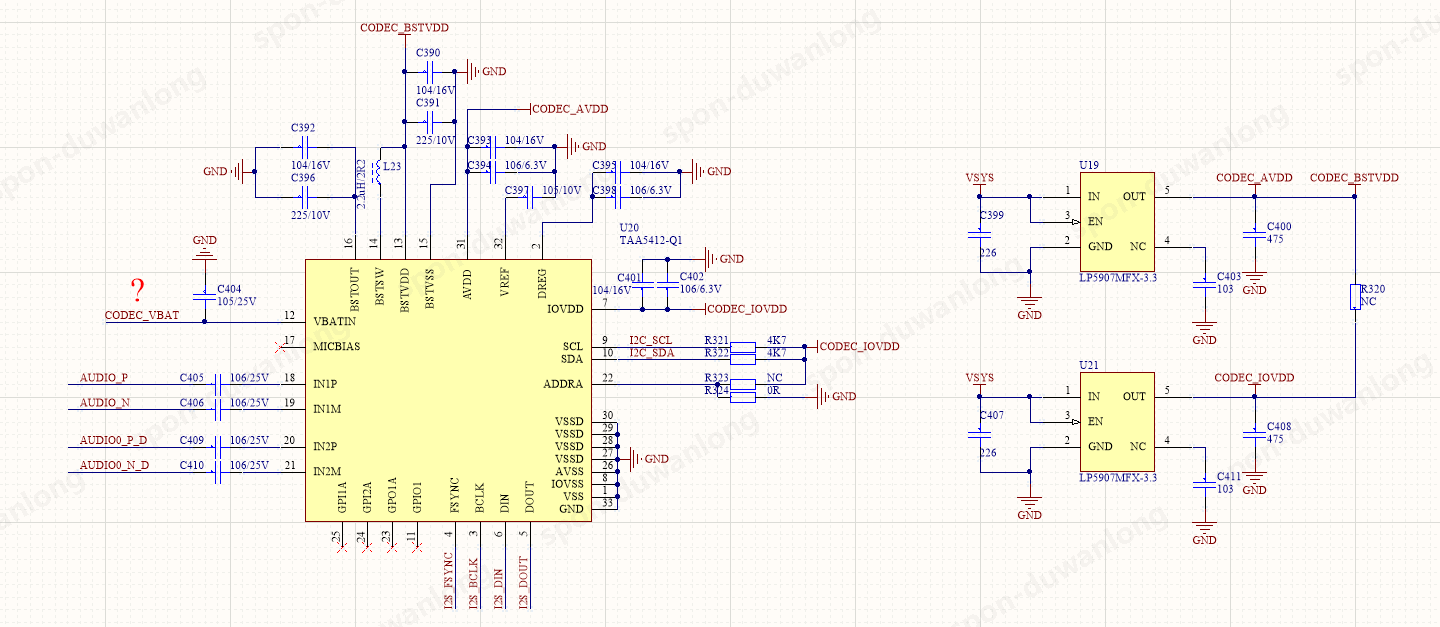Click the R324 0R resistor

742,397
